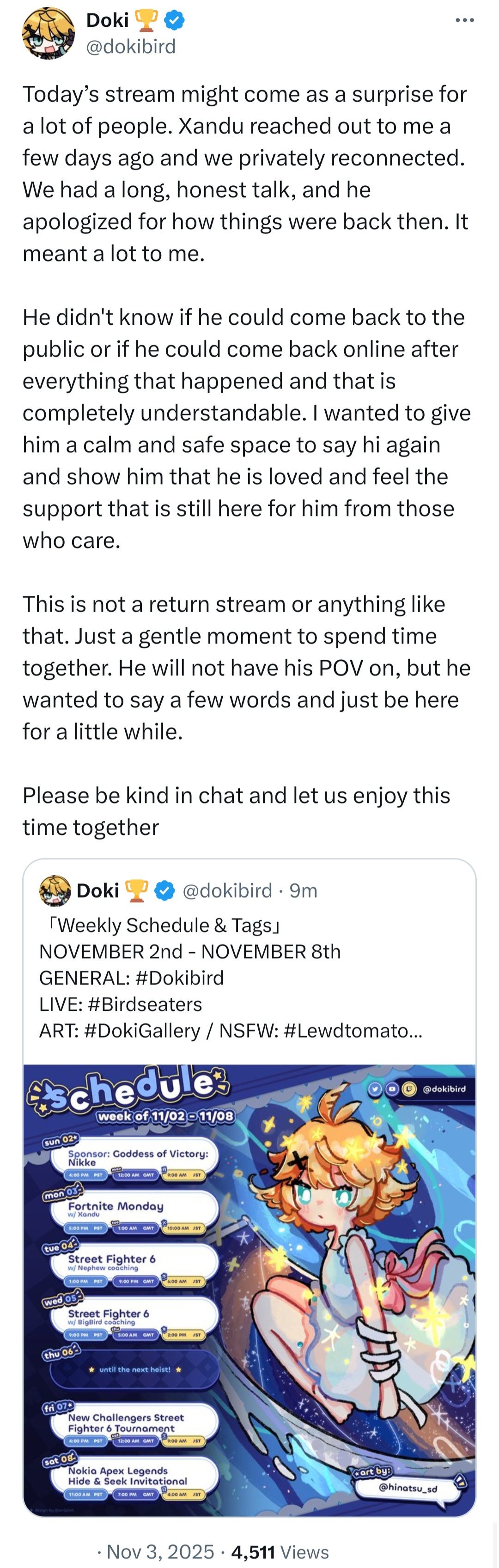The height and width of the screenshot is (1568, 499).
Task: Click the quoted post's @dokibird handle
Action: tap(227, 891)
